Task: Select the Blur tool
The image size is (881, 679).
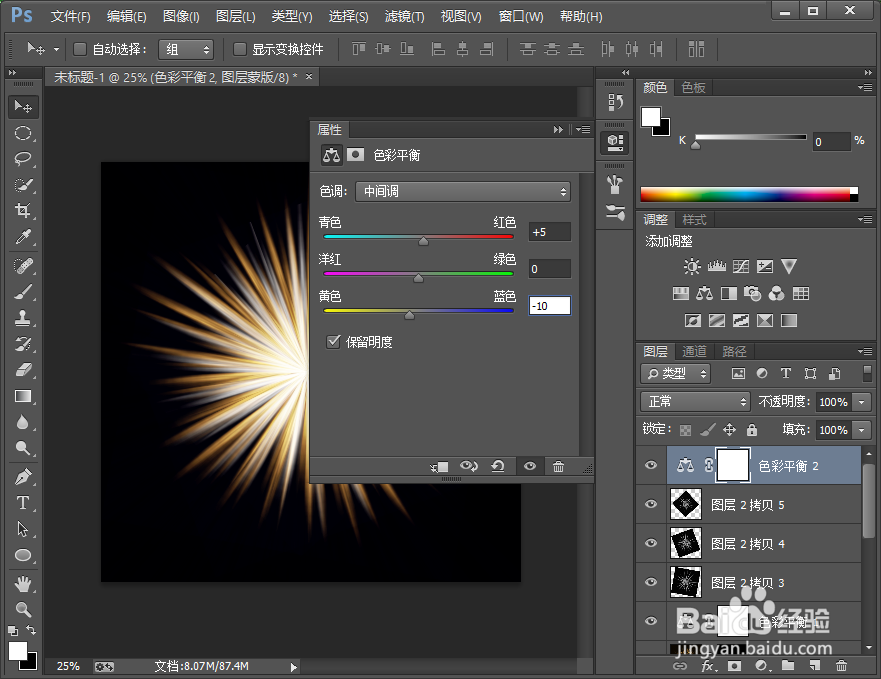Action: pyautogui.click(x=23, y=422)
